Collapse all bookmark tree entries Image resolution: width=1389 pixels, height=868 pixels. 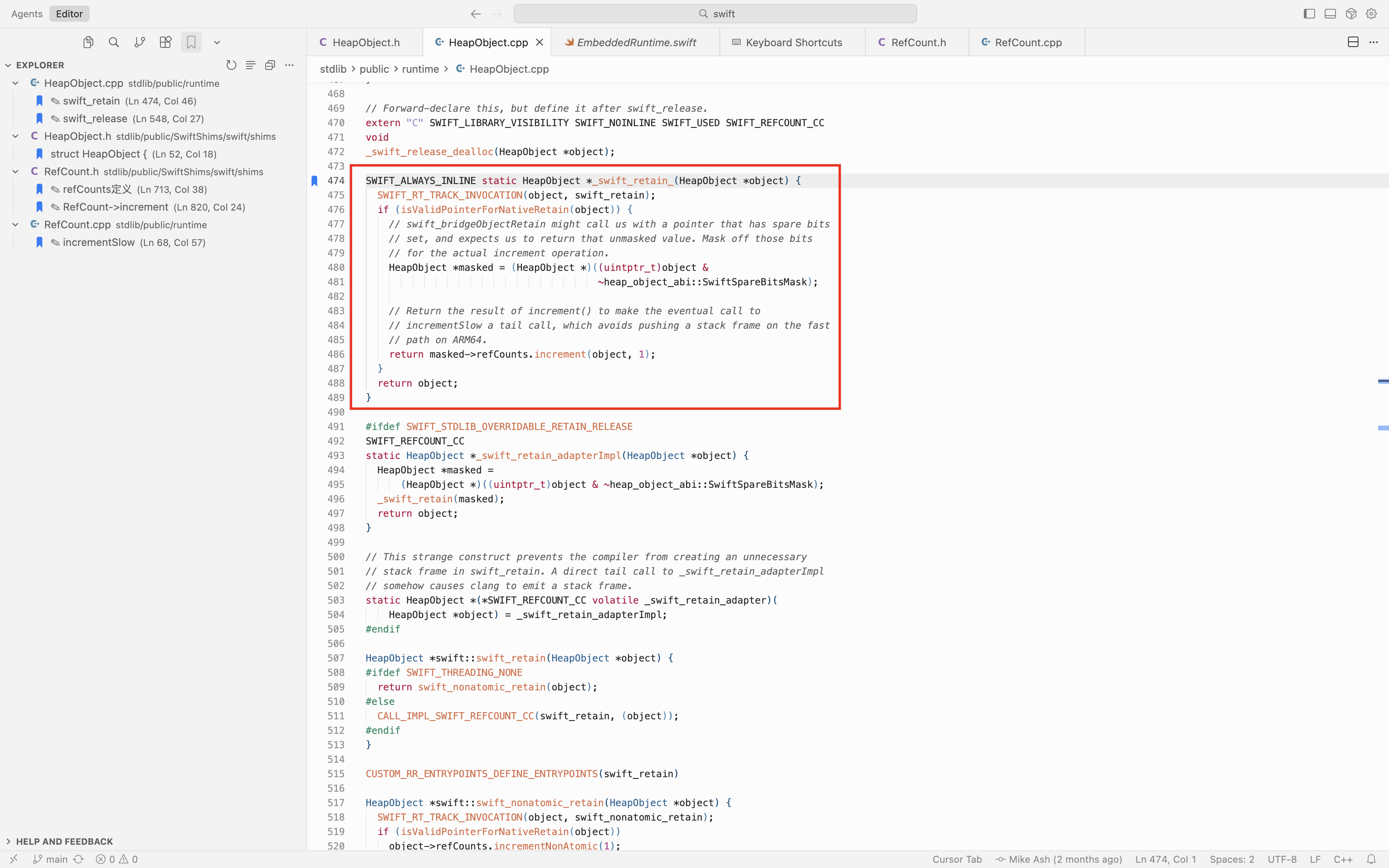pos(270,66)
